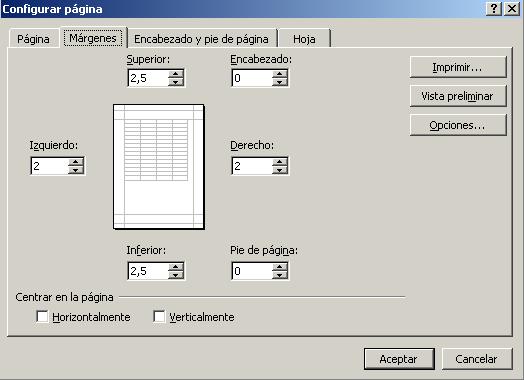Screen dimensions: 524x380
Task: Increase the Encabezado value with up arrow
Action: 280,74
